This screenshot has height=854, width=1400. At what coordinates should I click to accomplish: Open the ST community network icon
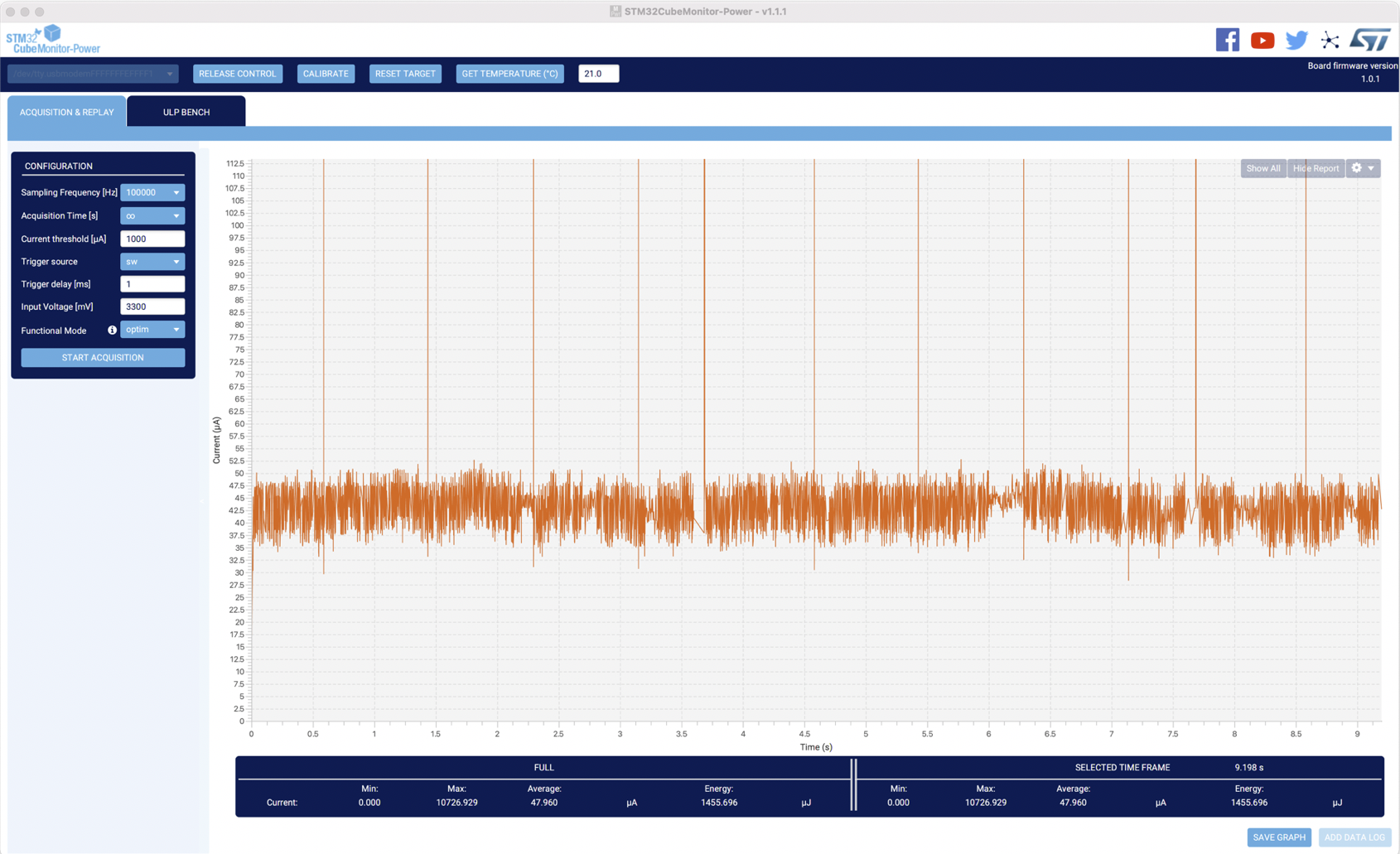(1330, 40)
